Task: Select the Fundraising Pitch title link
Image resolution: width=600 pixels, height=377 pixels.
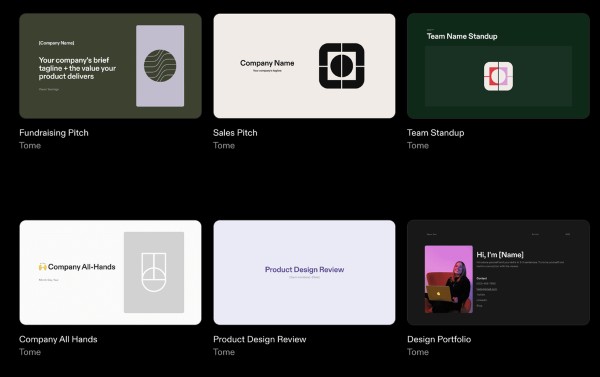Action: pos(54,133)
